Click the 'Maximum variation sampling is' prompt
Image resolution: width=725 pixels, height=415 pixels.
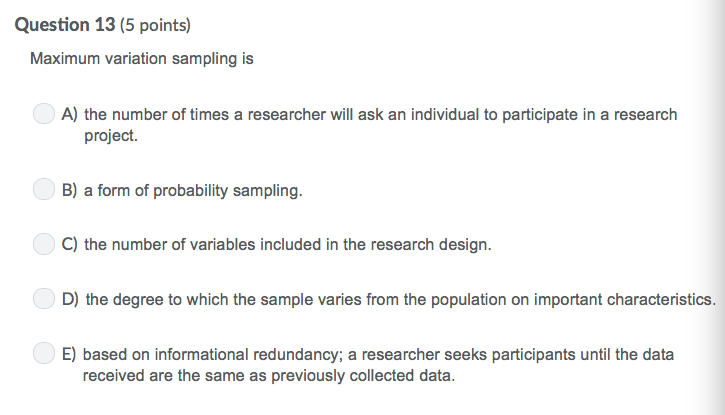click(x=141, y=59)
